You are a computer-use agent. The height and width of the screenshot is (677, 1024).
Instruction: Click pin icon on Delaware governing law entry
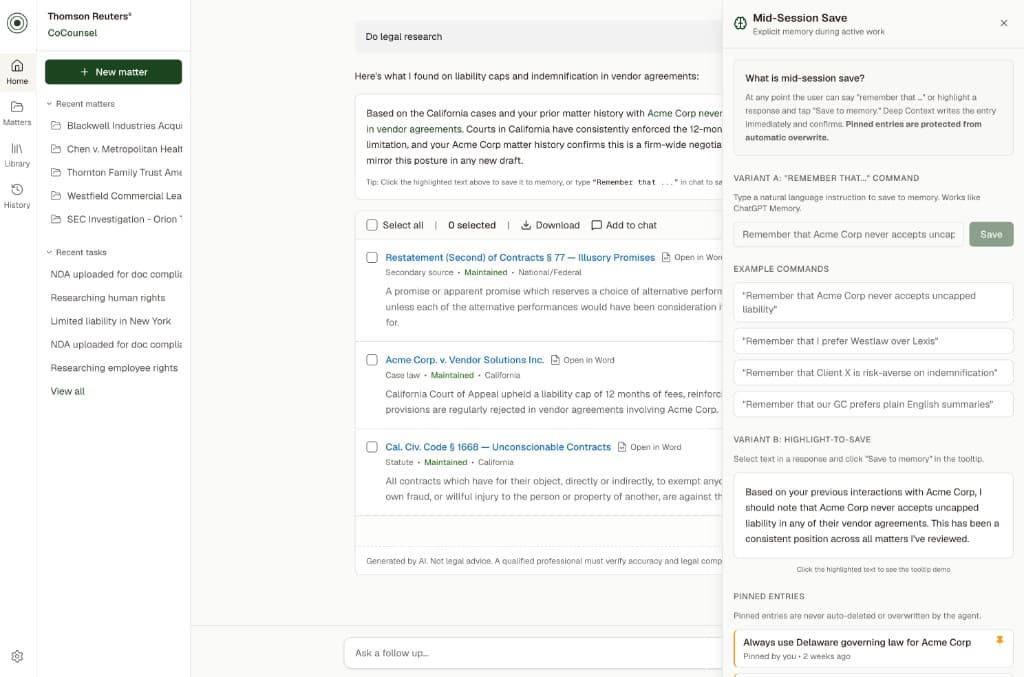pos(999,640)
